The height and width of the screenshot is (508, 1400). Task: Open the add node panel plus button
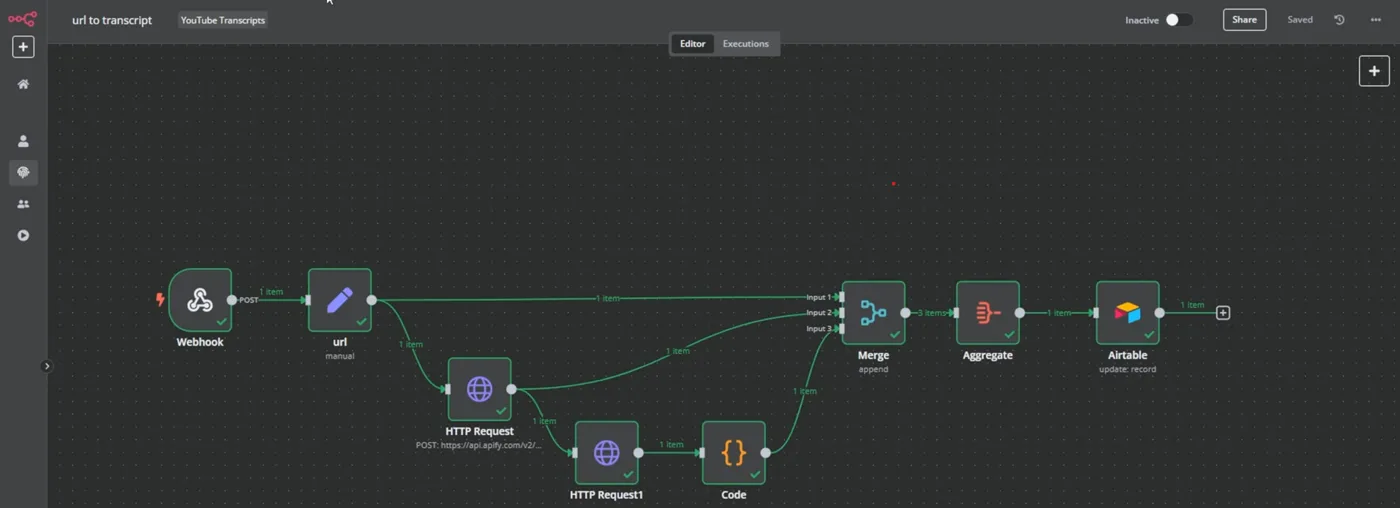(x=1374, y=71)
